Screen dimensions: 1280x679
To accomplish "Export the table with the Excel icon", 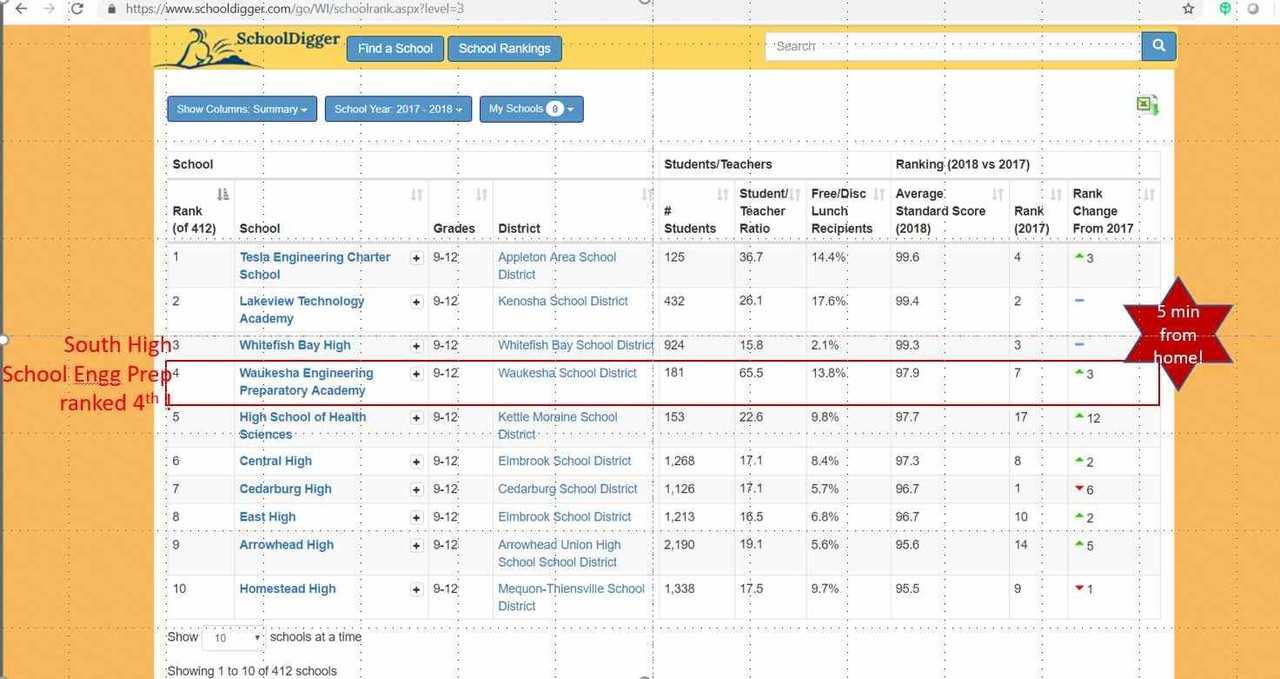I will [1147, 105].
